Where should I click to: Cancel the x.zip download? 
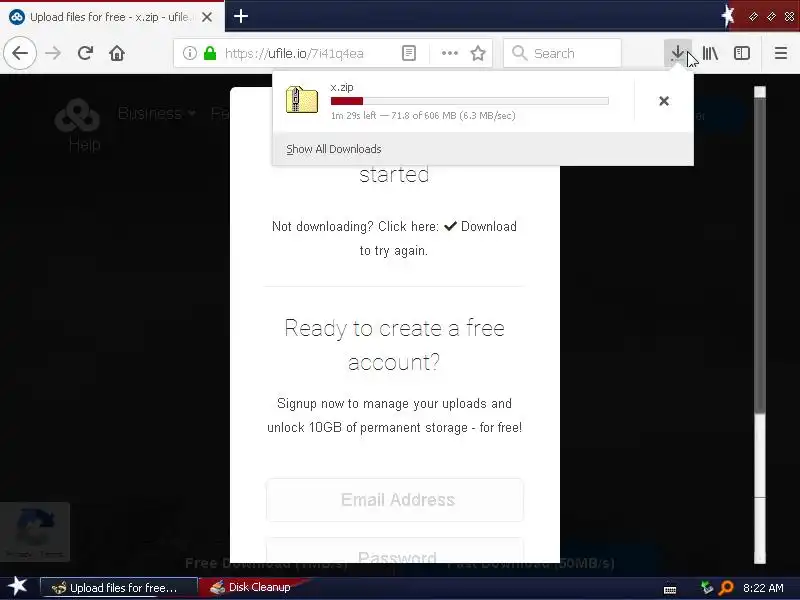[x=664, y=101]
